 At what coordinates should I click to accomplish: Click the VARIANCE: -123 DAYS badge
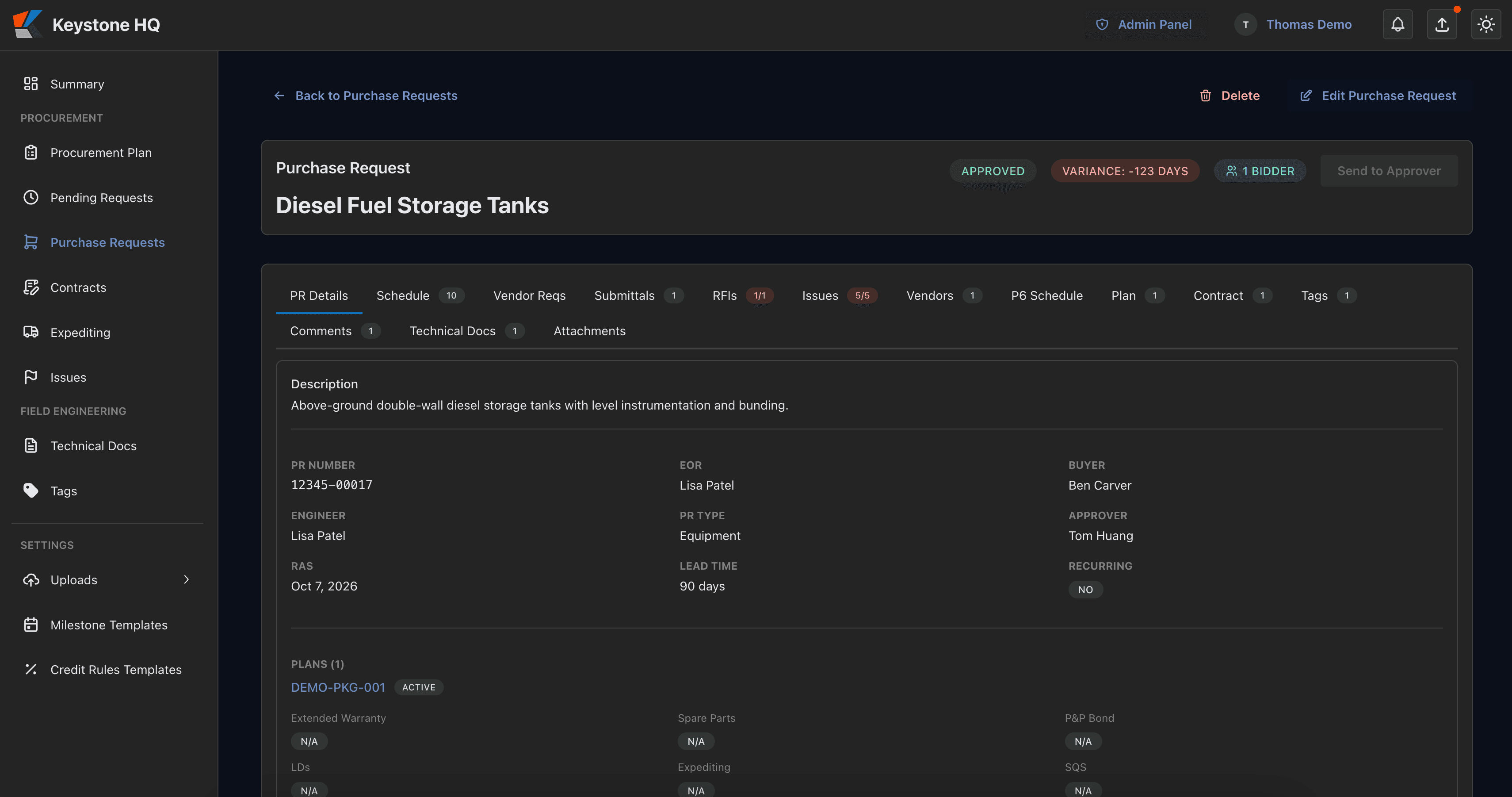(x=1125, y=171)
